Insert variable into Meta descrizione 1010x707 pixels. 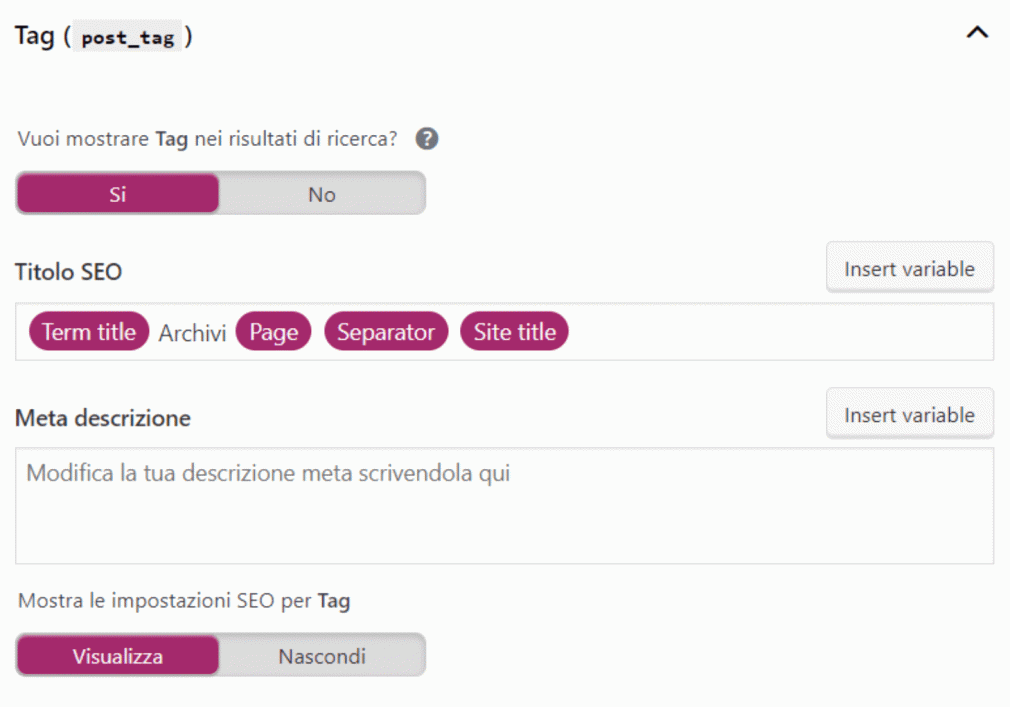click(x=910, y=414)
